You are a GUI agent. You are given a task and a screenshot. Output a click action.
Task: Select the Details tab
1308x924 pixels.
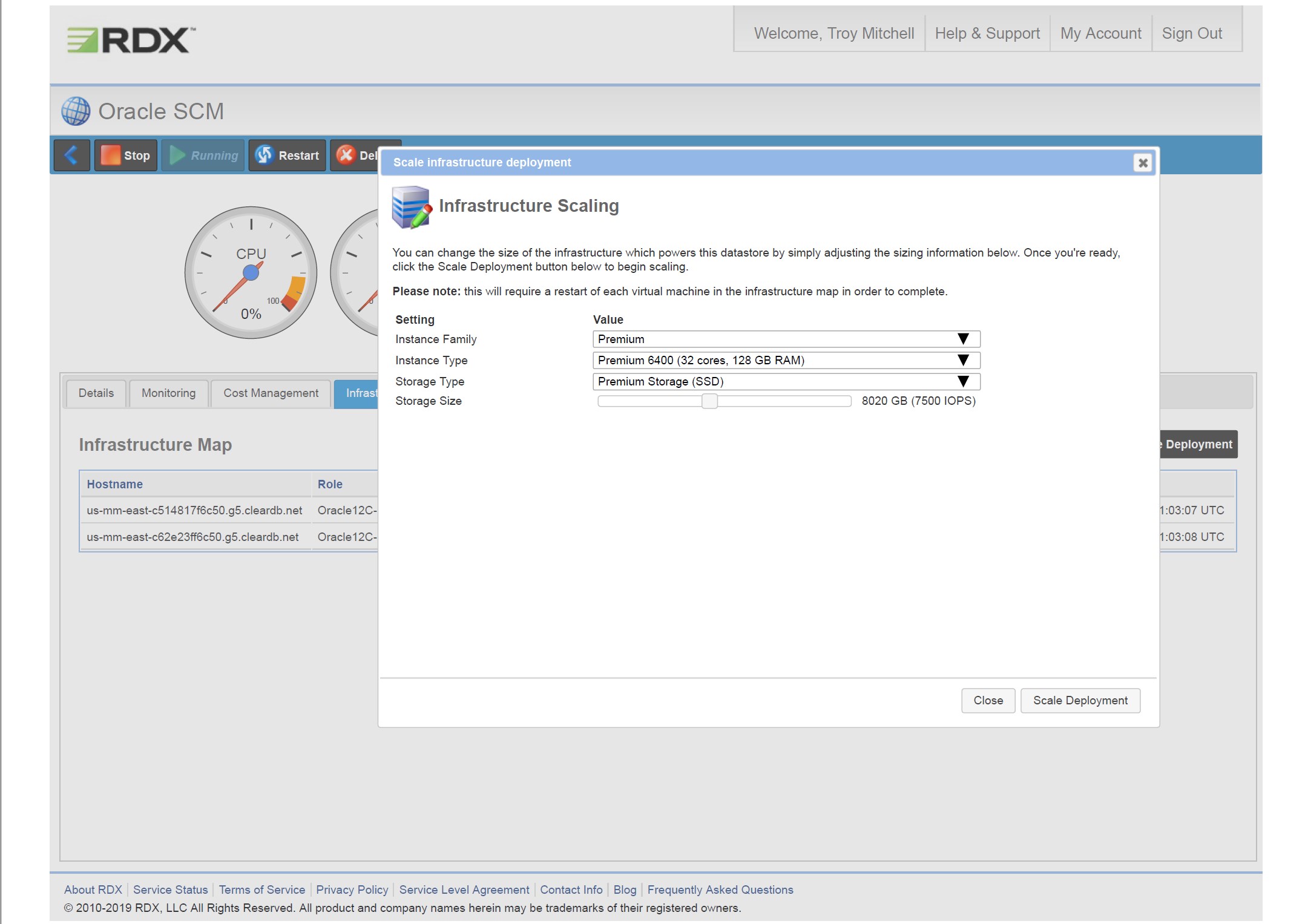(x=96, y=393)
